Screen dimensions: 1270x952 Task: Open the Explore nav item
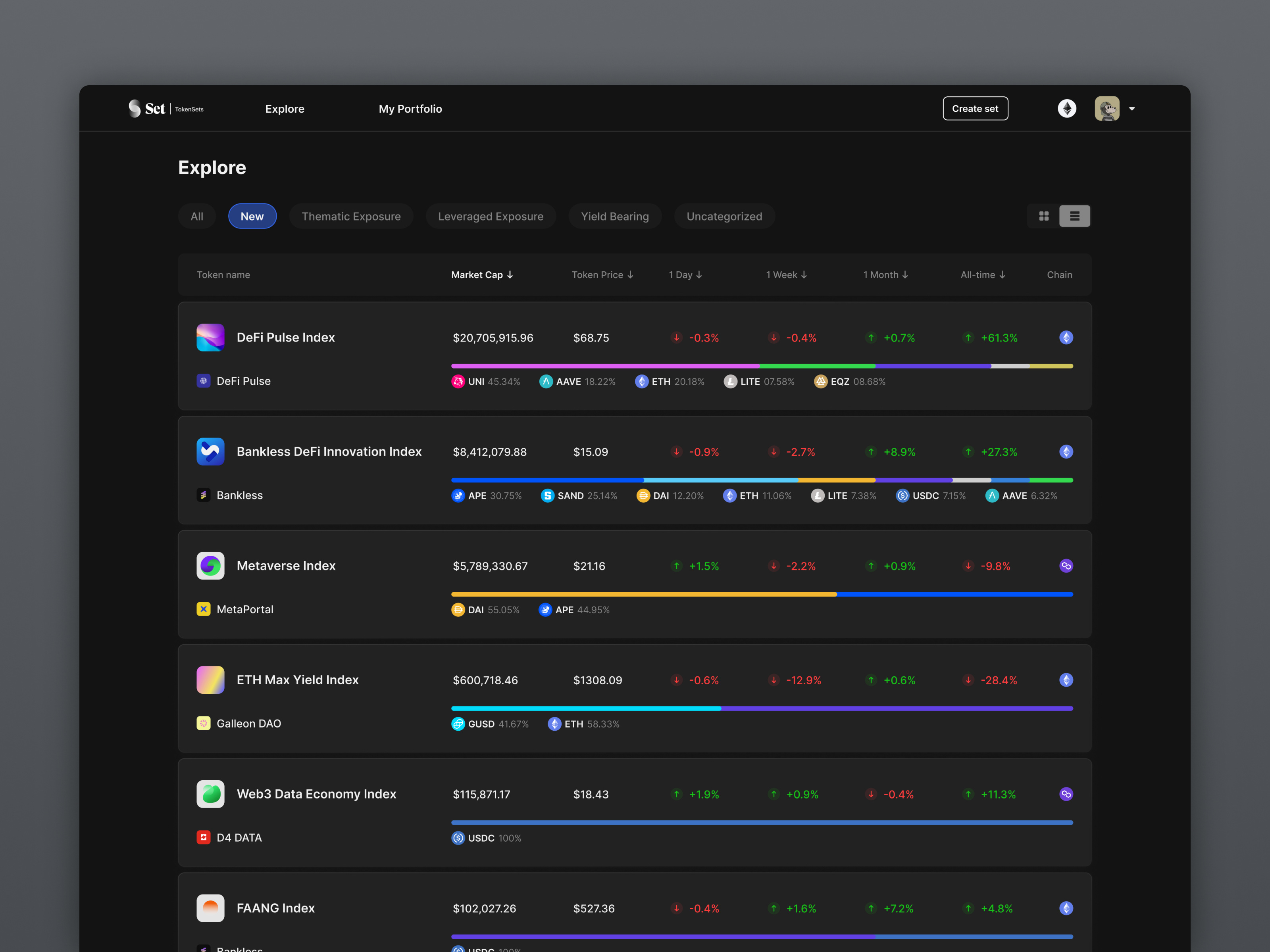point(285,109)
